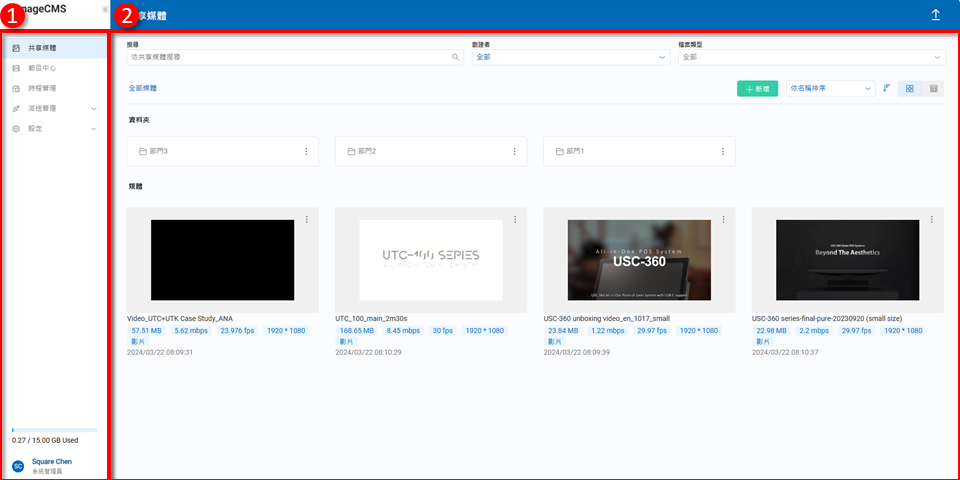The image size is (960, 480).
Task: Click the green 新增 button
Action: [x=757, y=89]
